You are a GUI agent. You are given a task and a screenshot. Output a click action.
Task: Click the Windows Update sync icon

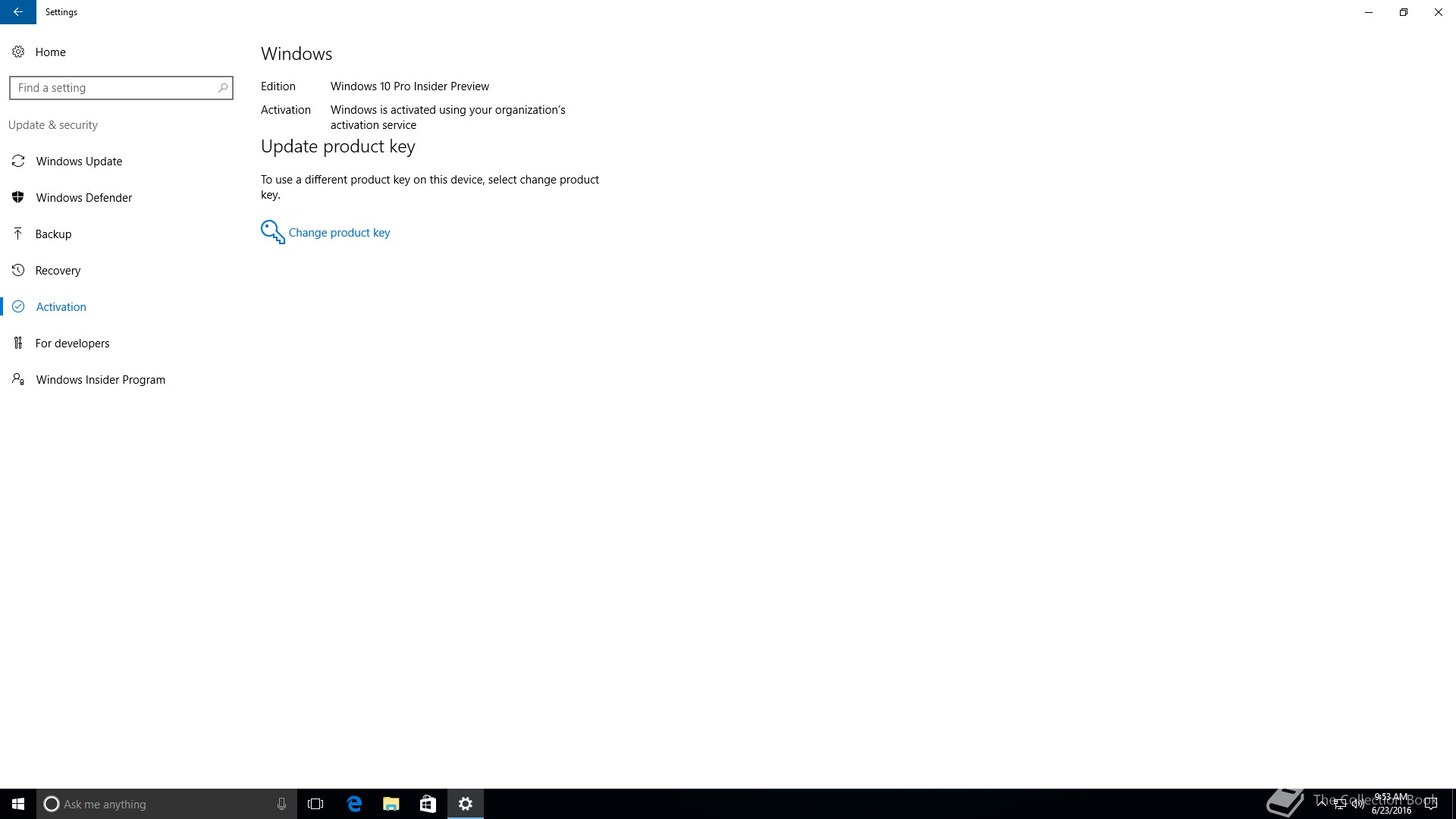18,161
